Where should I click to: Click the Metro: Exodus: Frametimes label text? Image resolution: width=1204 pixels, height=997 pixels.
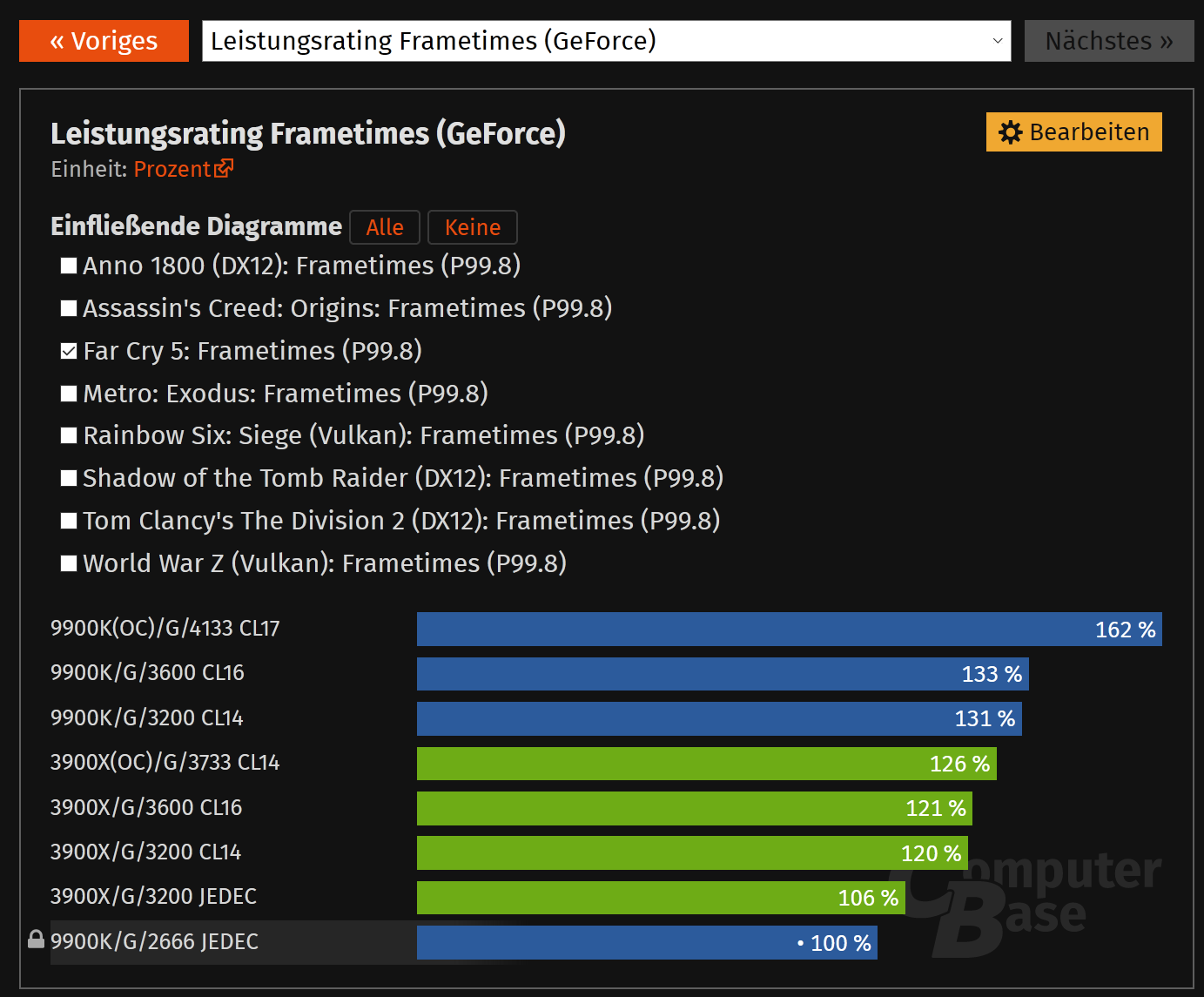286,394
